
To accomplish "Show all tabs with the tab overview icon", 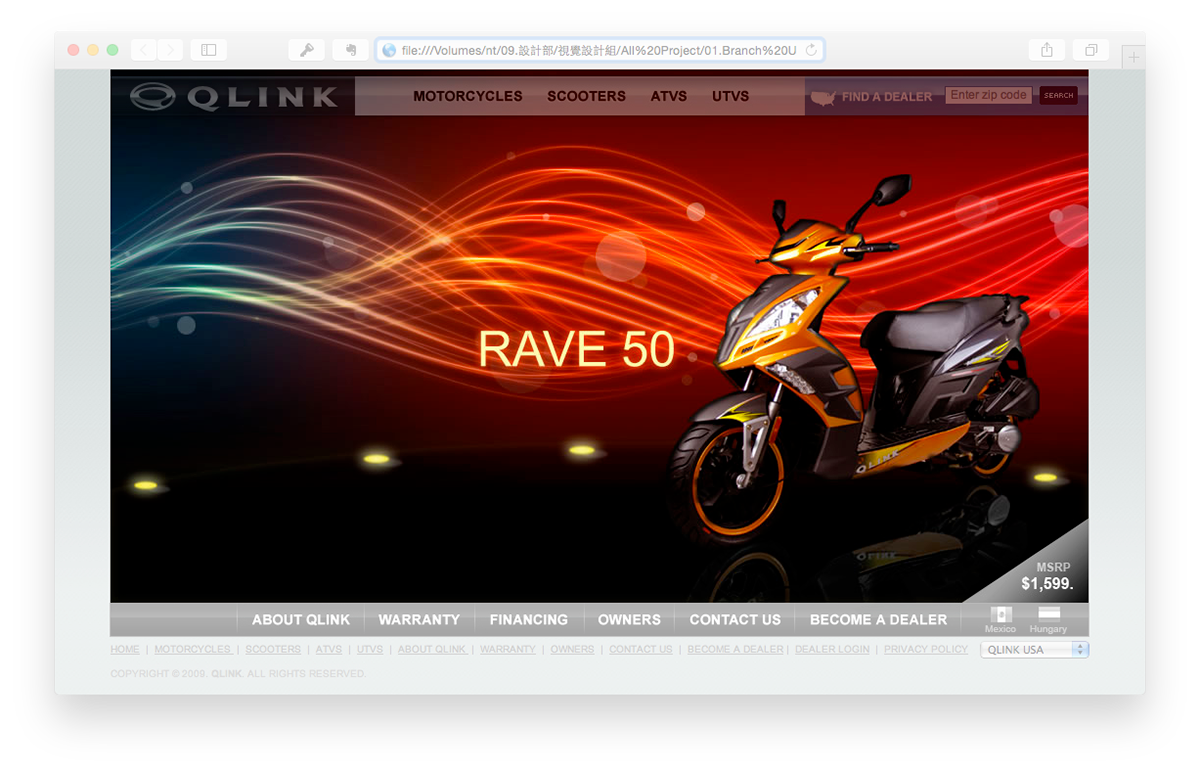I will (1091, 50).
